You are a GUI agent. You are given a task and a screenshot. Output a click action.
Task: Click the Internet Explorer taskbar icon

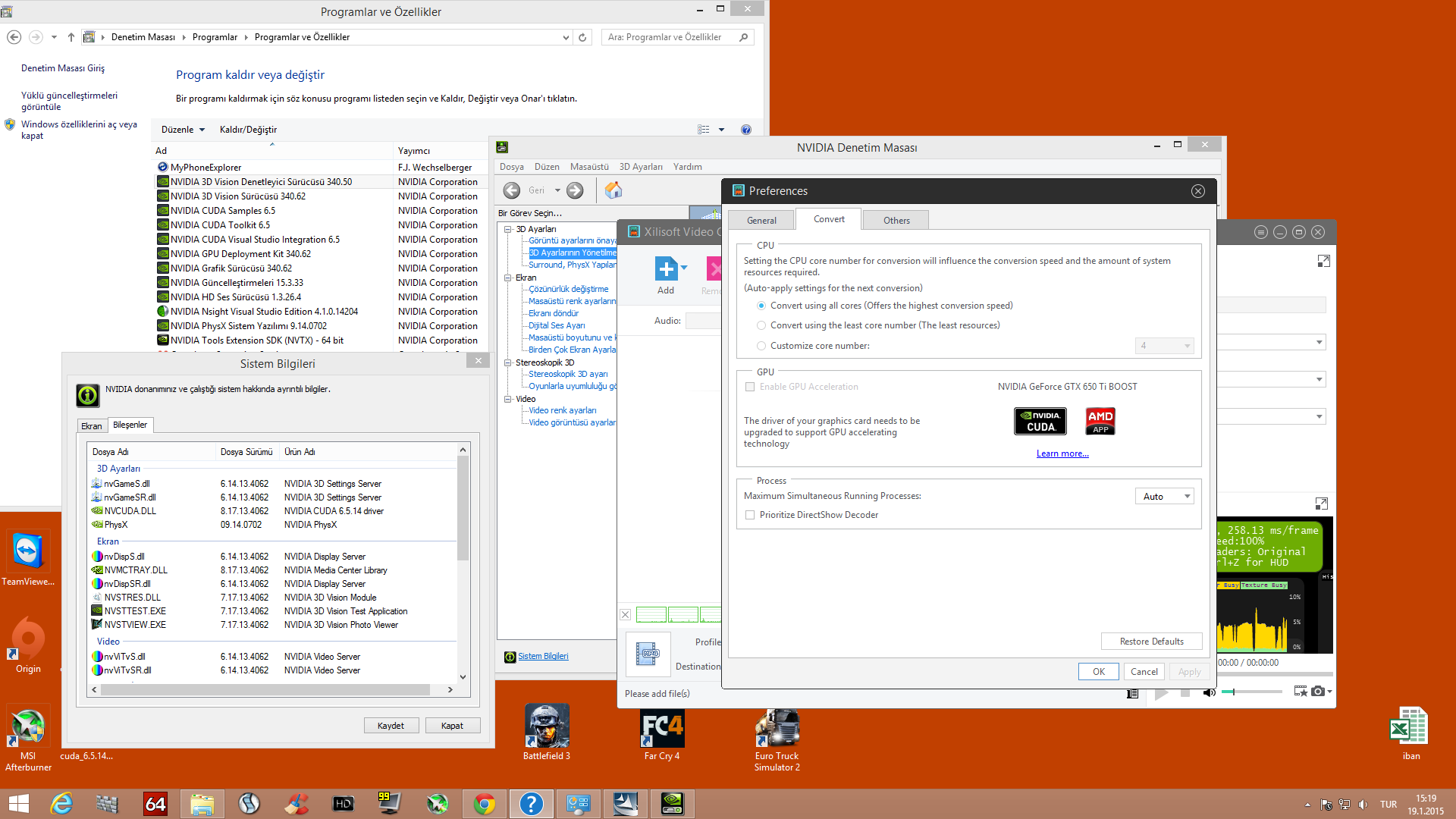coord(61,804)
